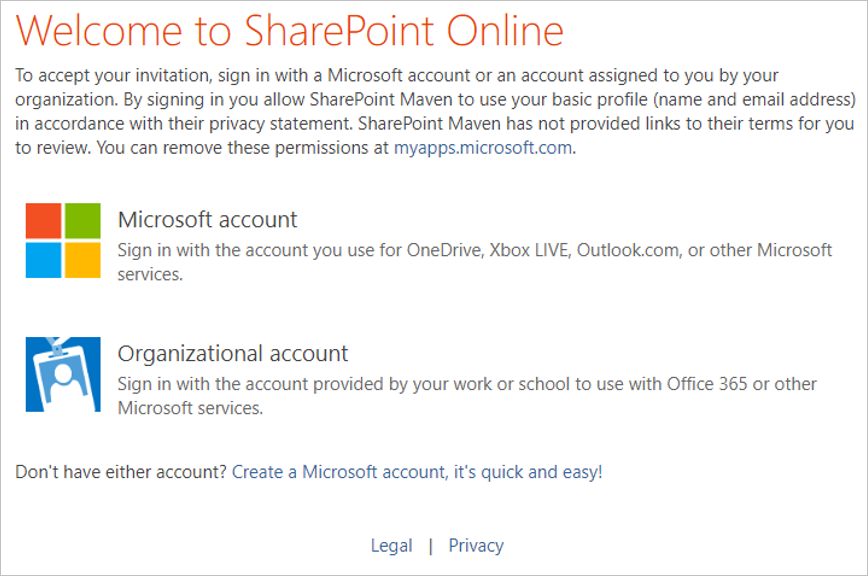Select the Organizational account ID badge icon
868x576 pixels.
point(63,374)
